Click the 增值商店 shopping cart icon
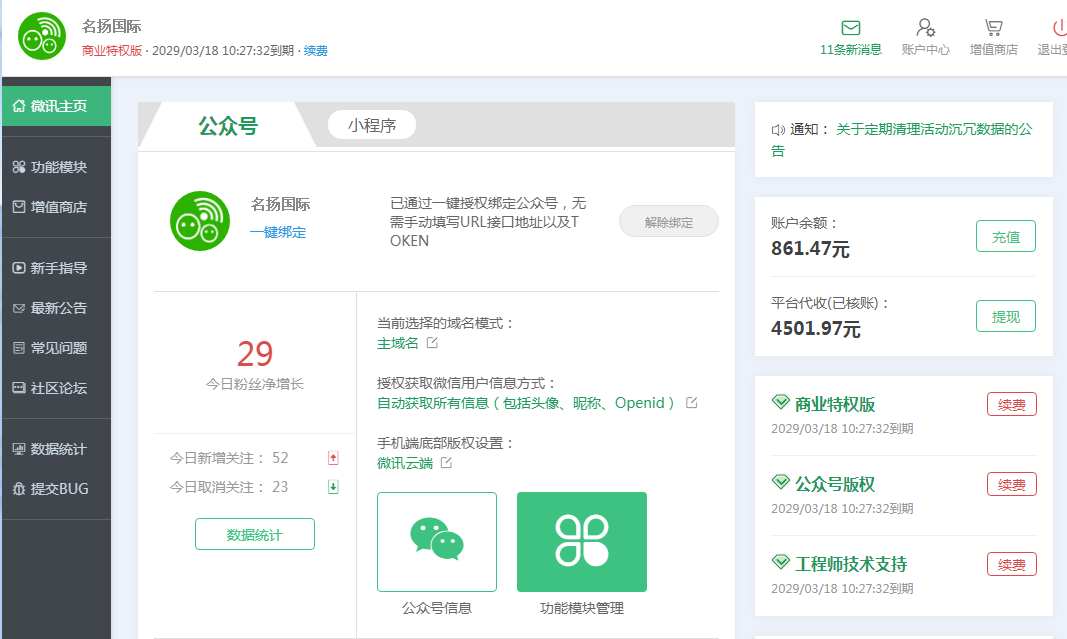The image size is (1067, 639). (993, 27)
